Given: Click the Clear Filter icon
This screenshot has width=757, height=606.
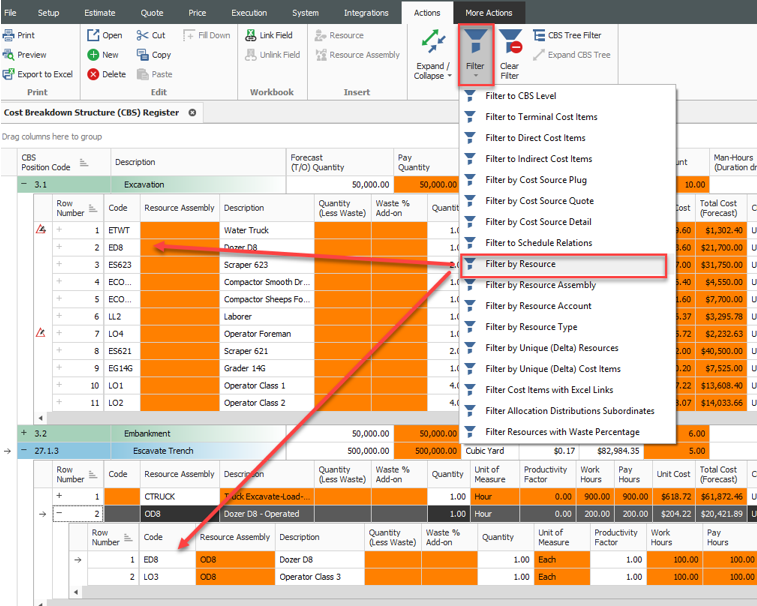Looking at the screenshot, I should (x=510, y=43).
